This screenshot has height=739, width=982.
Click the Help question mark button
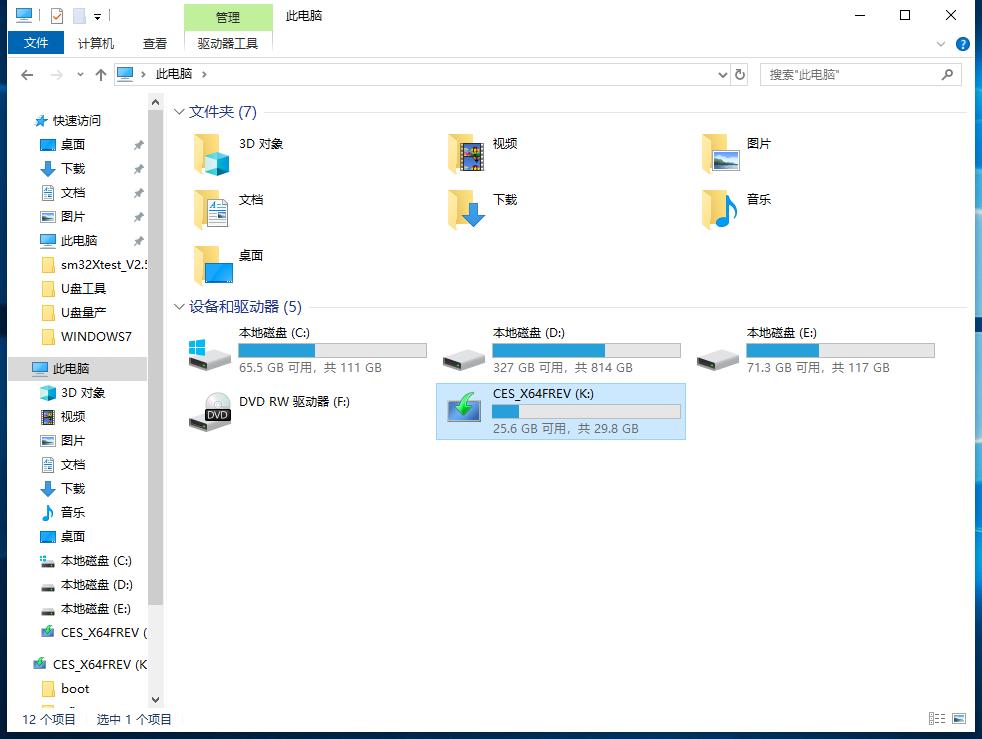tap(961, 43)
